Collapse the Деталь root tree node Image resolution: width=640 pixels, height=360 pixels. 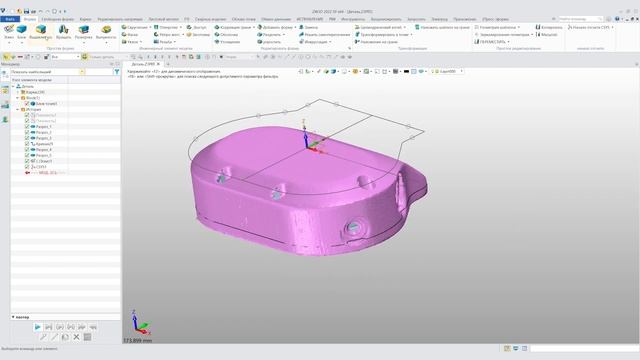13,87
